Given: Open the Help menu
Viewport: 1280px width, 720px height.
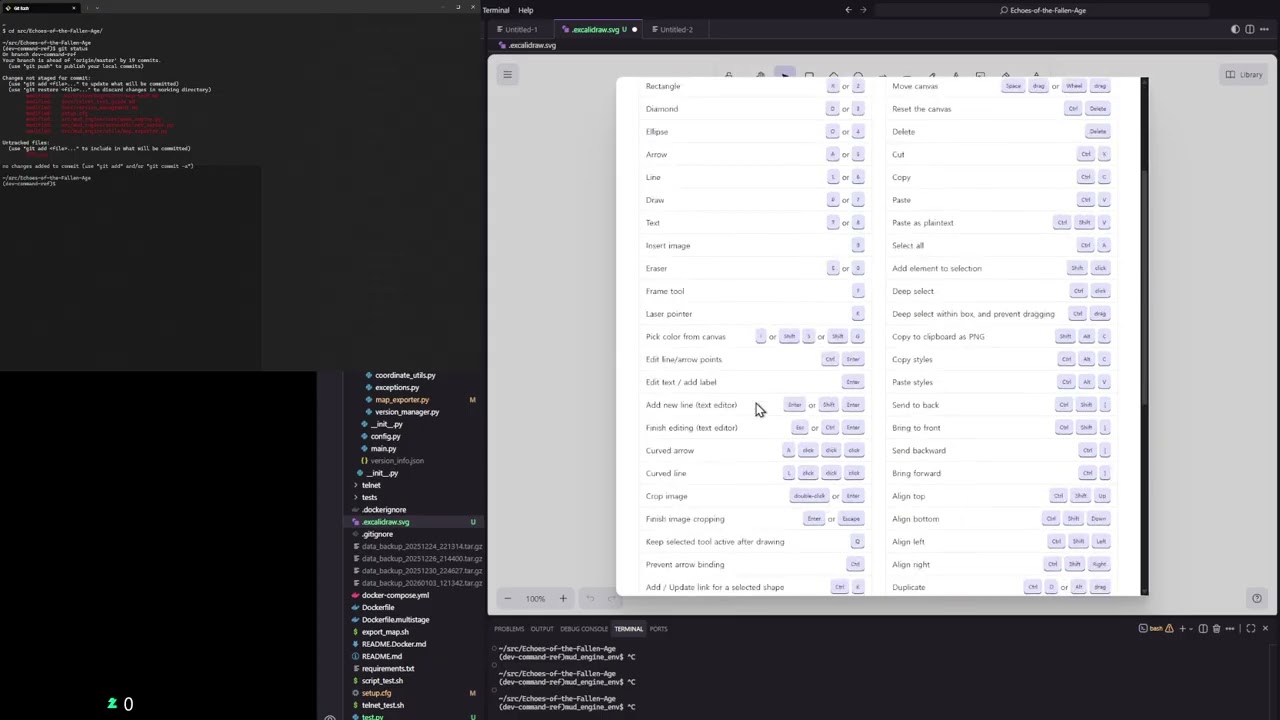Looking at the screenshot, I should tap(526, 10).
